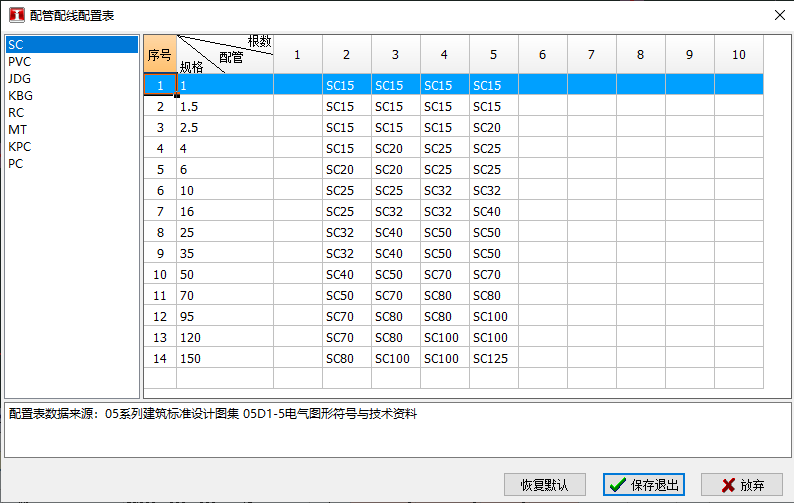Viewport: 794px width, 503px height.
Task: Select row header 7
Action: [x=160, y=211]
